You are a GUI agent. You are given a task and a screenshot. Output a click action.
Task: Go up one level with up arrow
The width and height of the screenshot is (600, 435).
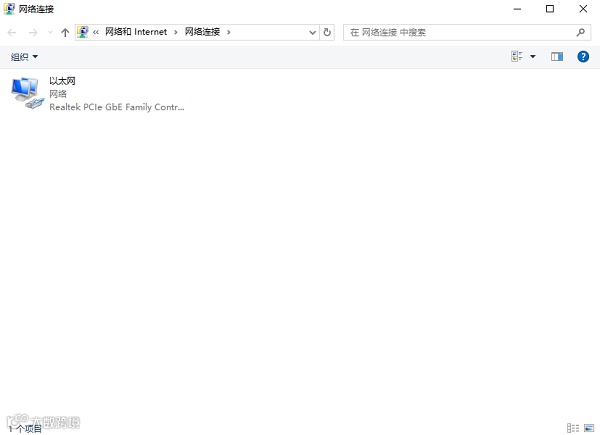[x=65, y=33]
